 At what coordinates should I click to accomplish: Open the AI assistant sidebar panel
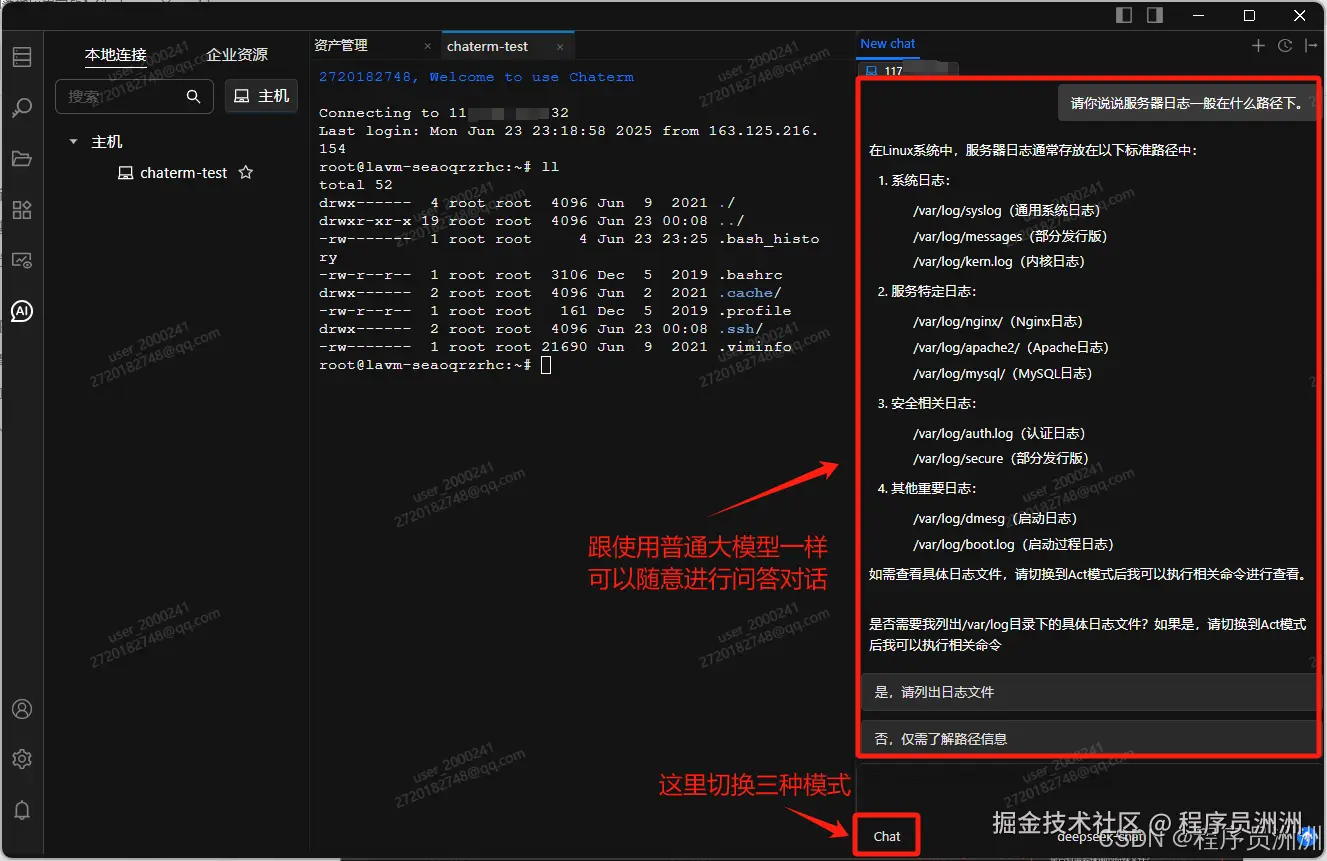[22, 311]
